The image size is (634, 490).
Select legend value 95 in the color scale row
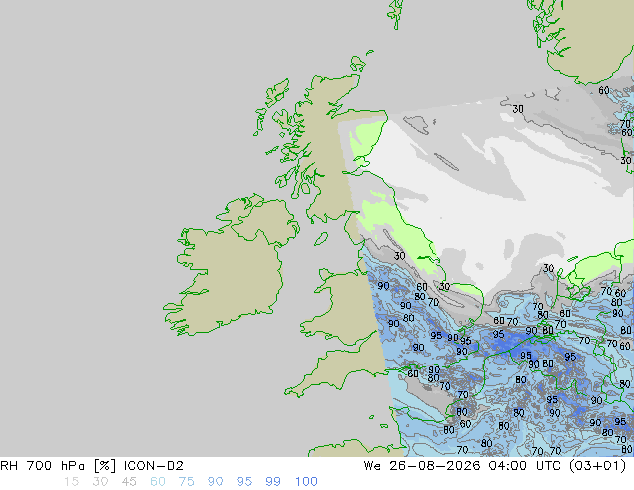(x=244, y=482)
